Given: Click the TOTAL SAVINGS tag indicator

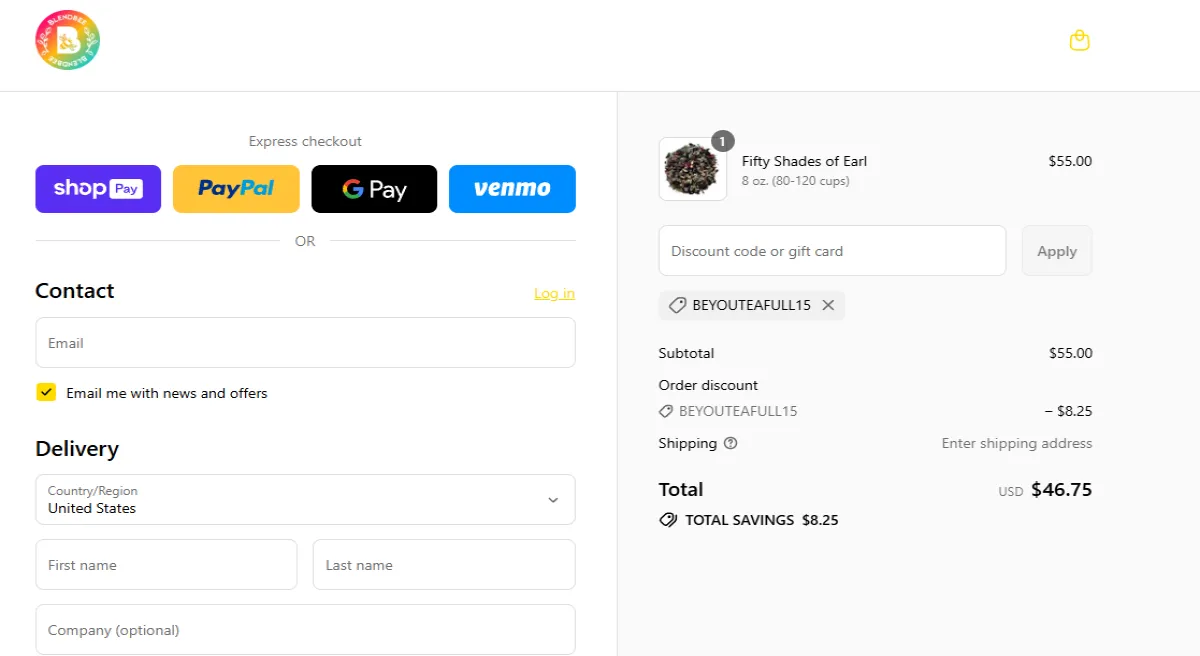Looking at the screenshot, I should [x=668, y=519].
